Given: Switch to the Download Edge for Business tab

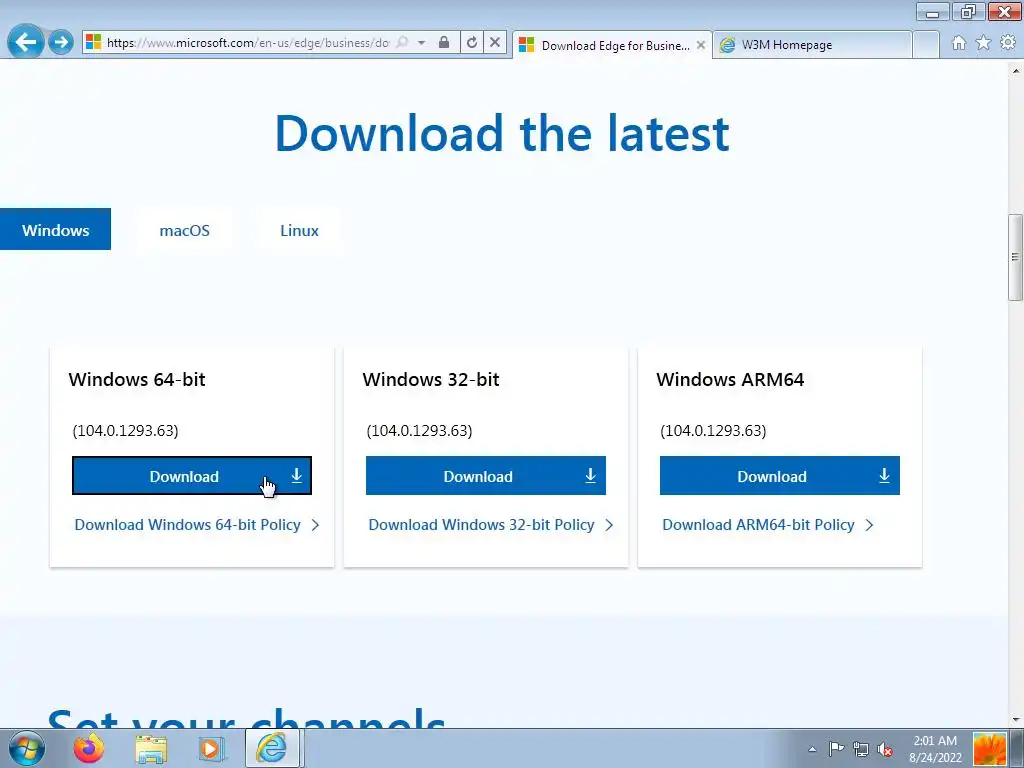Looking at the screenshot, I should pos(614,45).
